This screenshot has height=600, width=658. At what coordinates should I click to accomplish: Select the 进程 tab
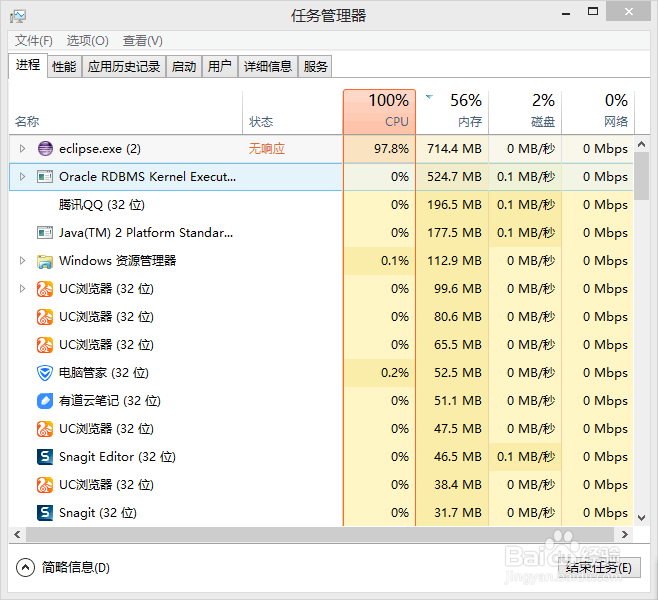coord(28,65)
